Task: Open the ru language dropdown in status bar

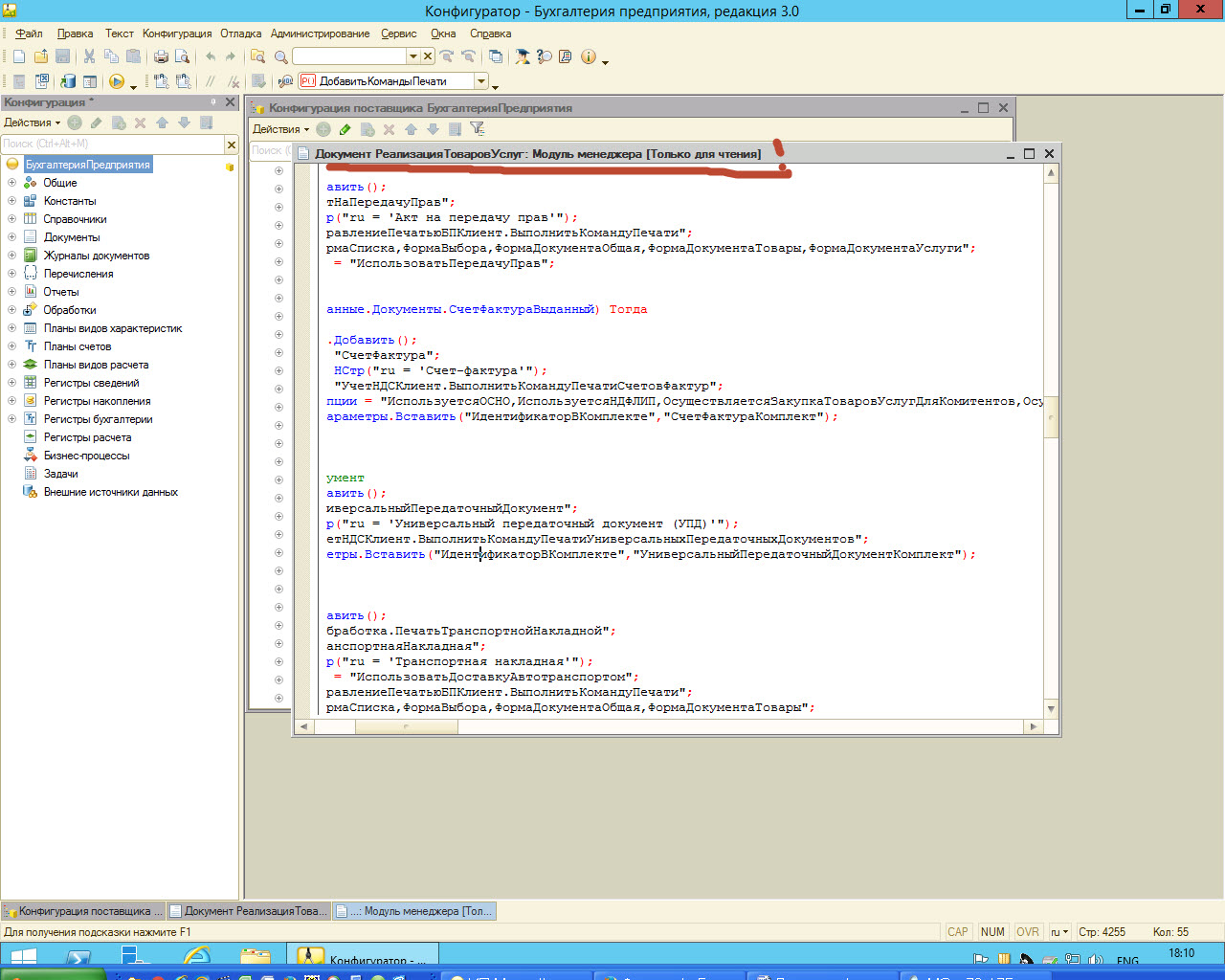Action: click(1059, 932)
